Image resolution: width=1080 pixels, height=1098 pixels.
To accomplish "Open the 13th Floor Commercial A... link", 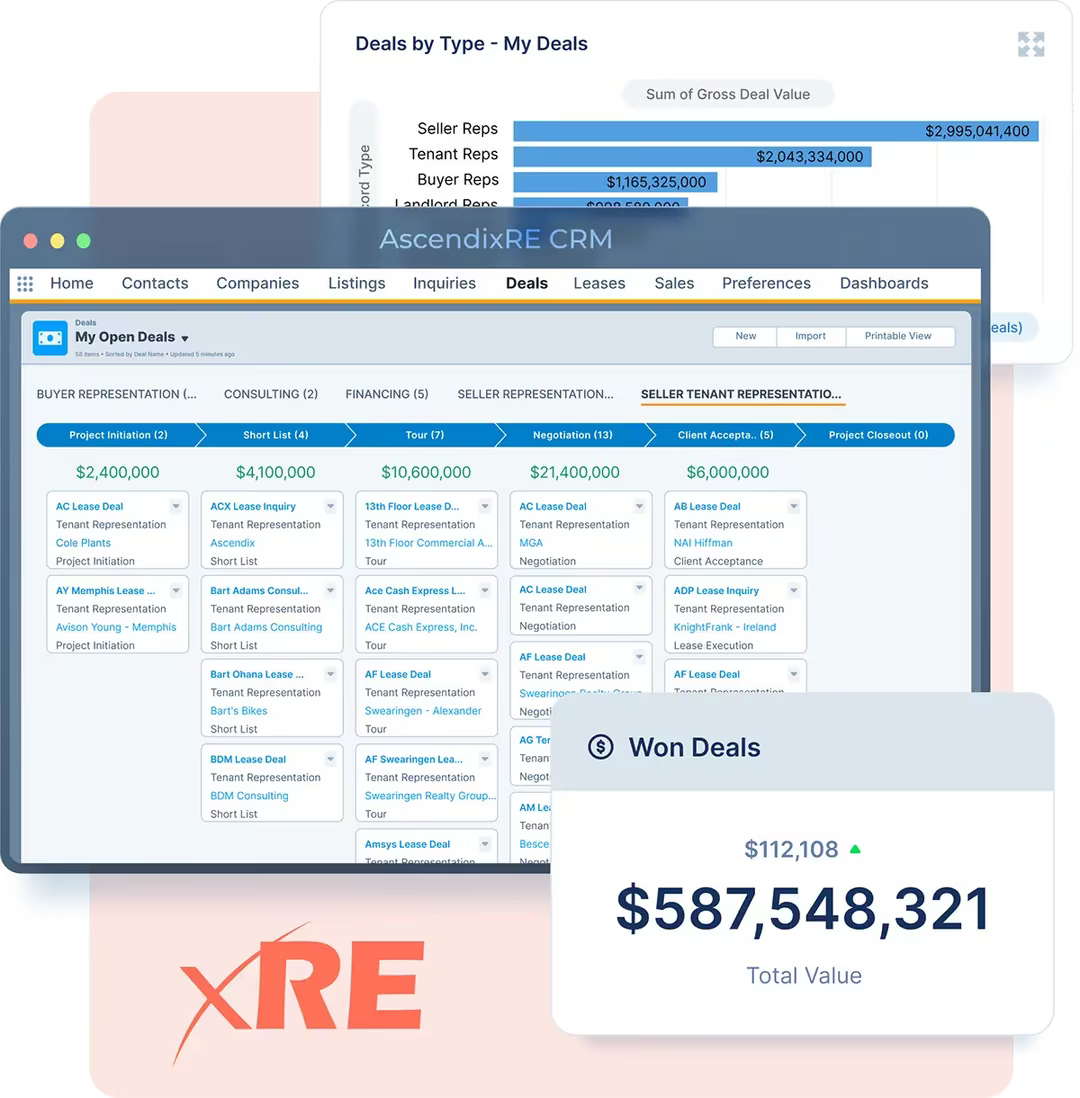I will coord(428,543).
